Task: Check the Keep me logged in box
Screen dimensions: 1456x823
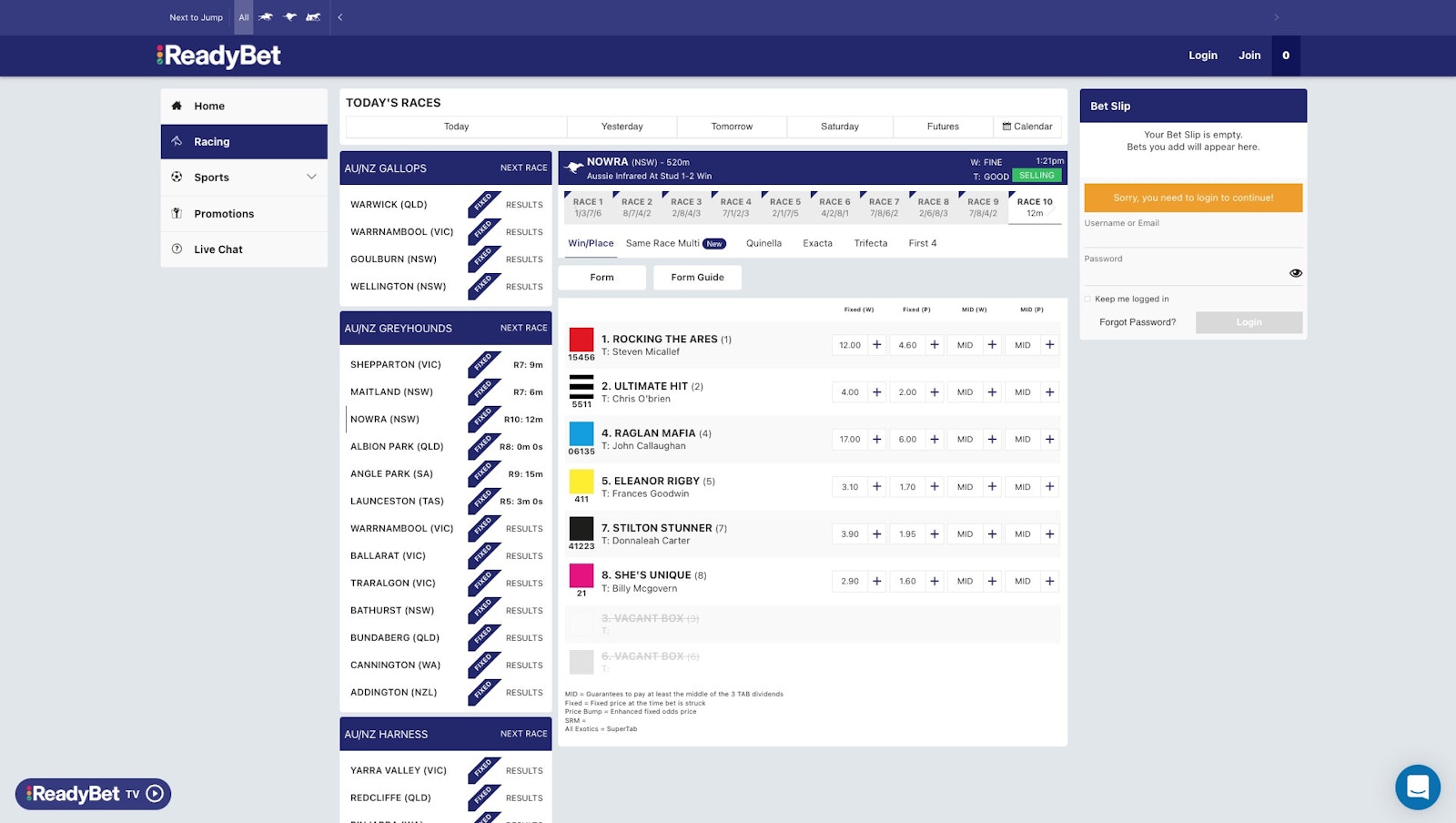Action: pyautogui.click(x=1087, y=299)
